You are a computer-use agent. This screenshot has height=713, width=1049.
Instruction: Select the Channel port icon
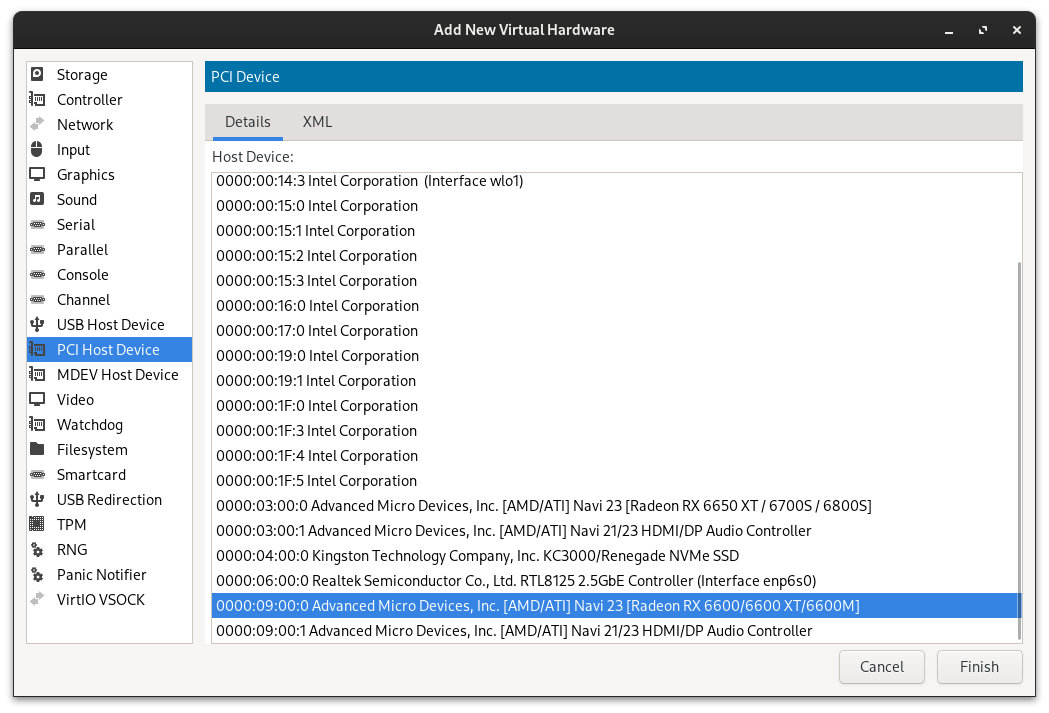(x=37, y=300)
